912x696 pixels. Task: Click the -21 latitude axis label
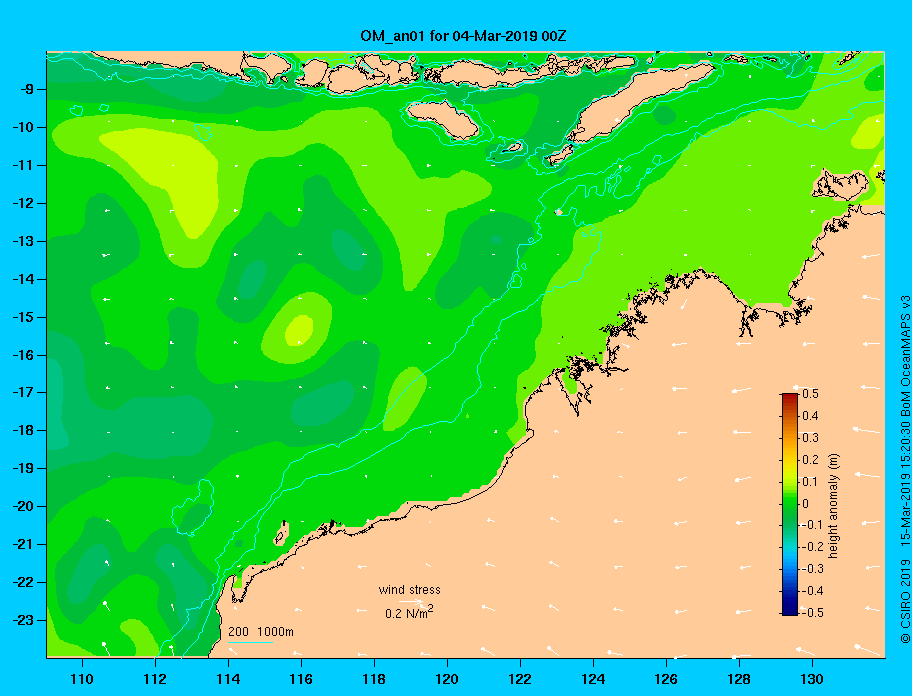coord(23,544)
